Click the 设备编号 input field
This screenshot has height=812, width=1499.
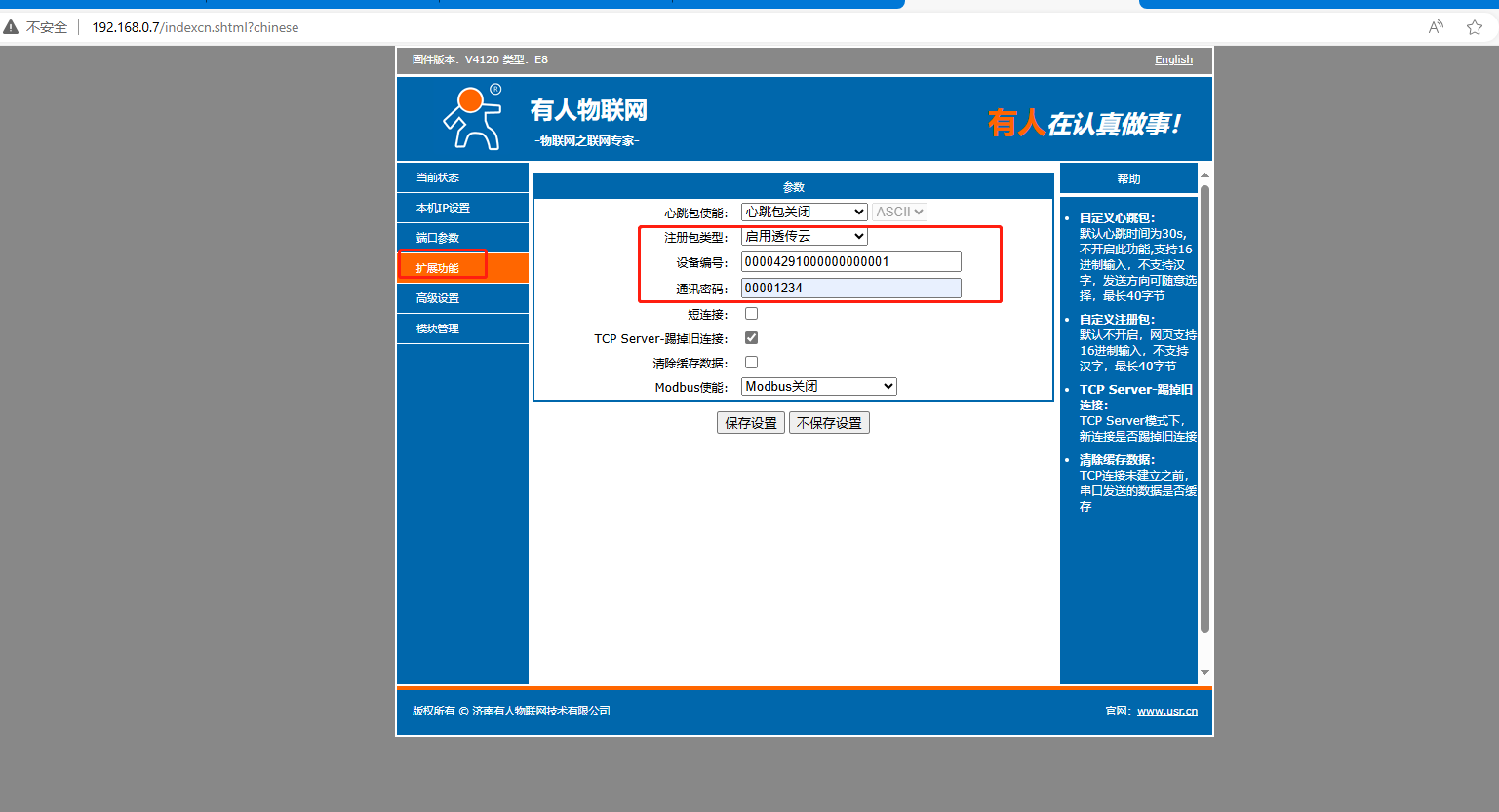pyautogui.click(x=850, y=261)
